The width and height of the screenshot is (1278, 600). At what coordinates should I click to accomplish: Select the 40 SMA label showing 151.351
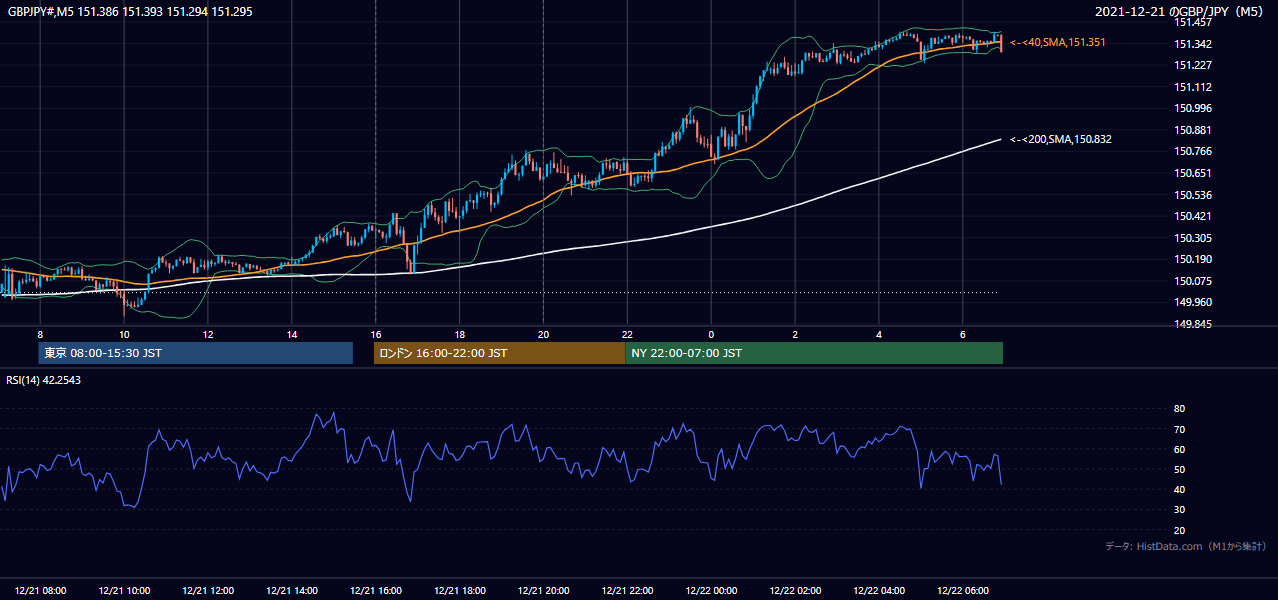tap(1057, 43)
